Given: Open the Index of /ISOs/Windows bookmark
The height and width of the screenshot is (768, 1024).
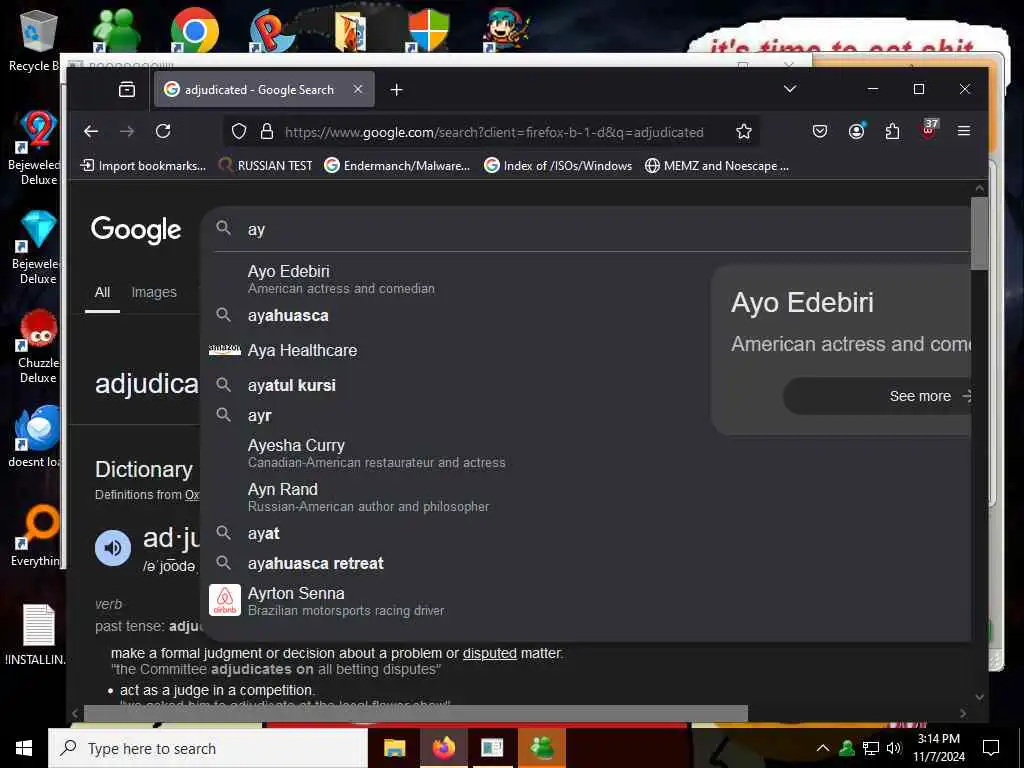Looking at the screenshot, I should [558, 166].
